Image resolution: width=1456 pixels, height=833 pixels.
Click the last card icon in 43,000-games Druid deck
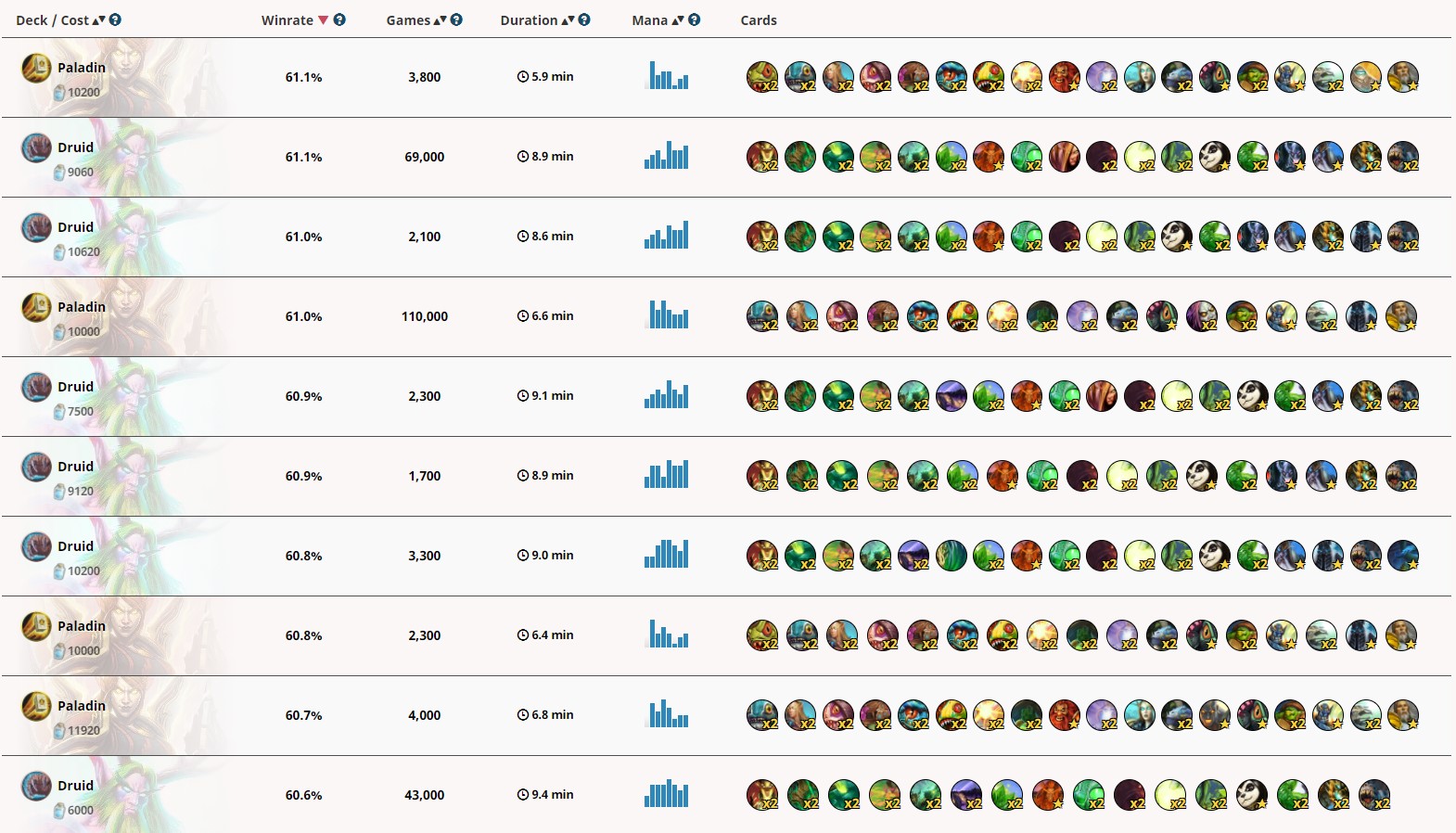coord(1374,795)
